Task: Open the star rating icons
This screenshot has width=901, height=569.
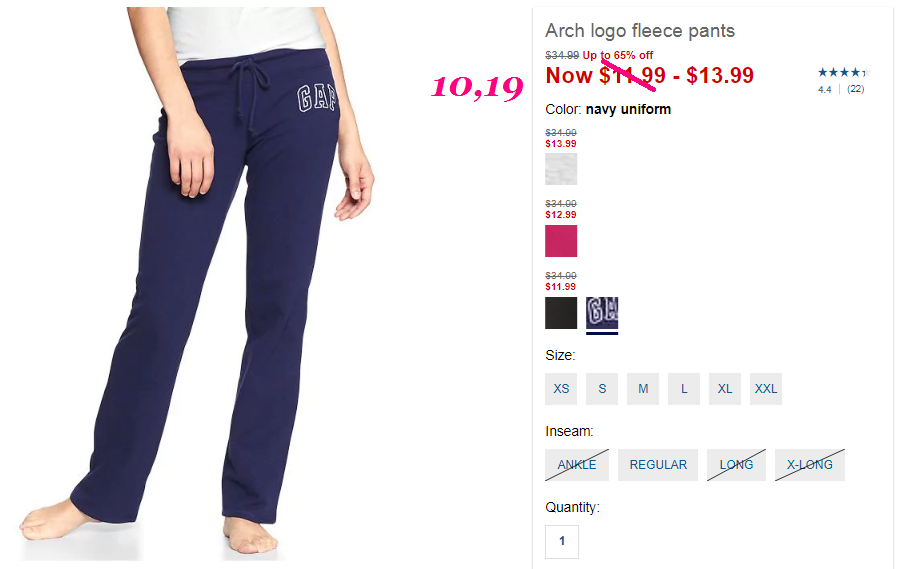Action: click(x=844, y=72)
